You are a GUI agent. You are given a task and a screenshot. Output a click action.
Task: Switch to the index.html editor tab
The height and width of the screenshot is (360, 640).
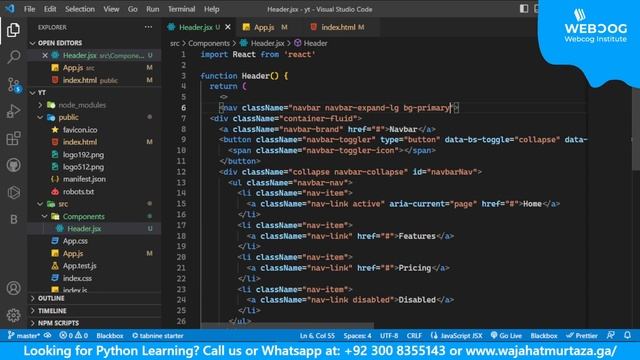click(338, 27)
